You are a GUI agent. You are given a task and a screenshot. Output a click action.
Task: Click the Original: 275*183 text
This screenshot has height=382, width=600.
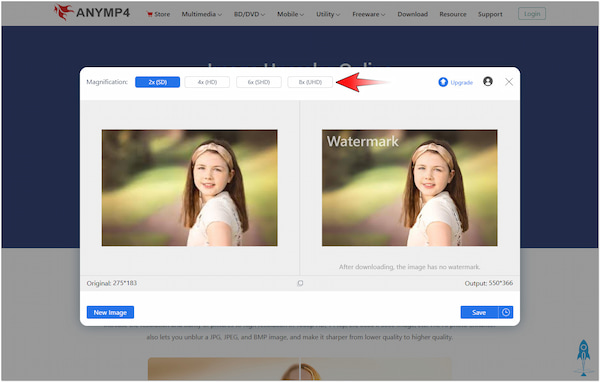[111, 283]
